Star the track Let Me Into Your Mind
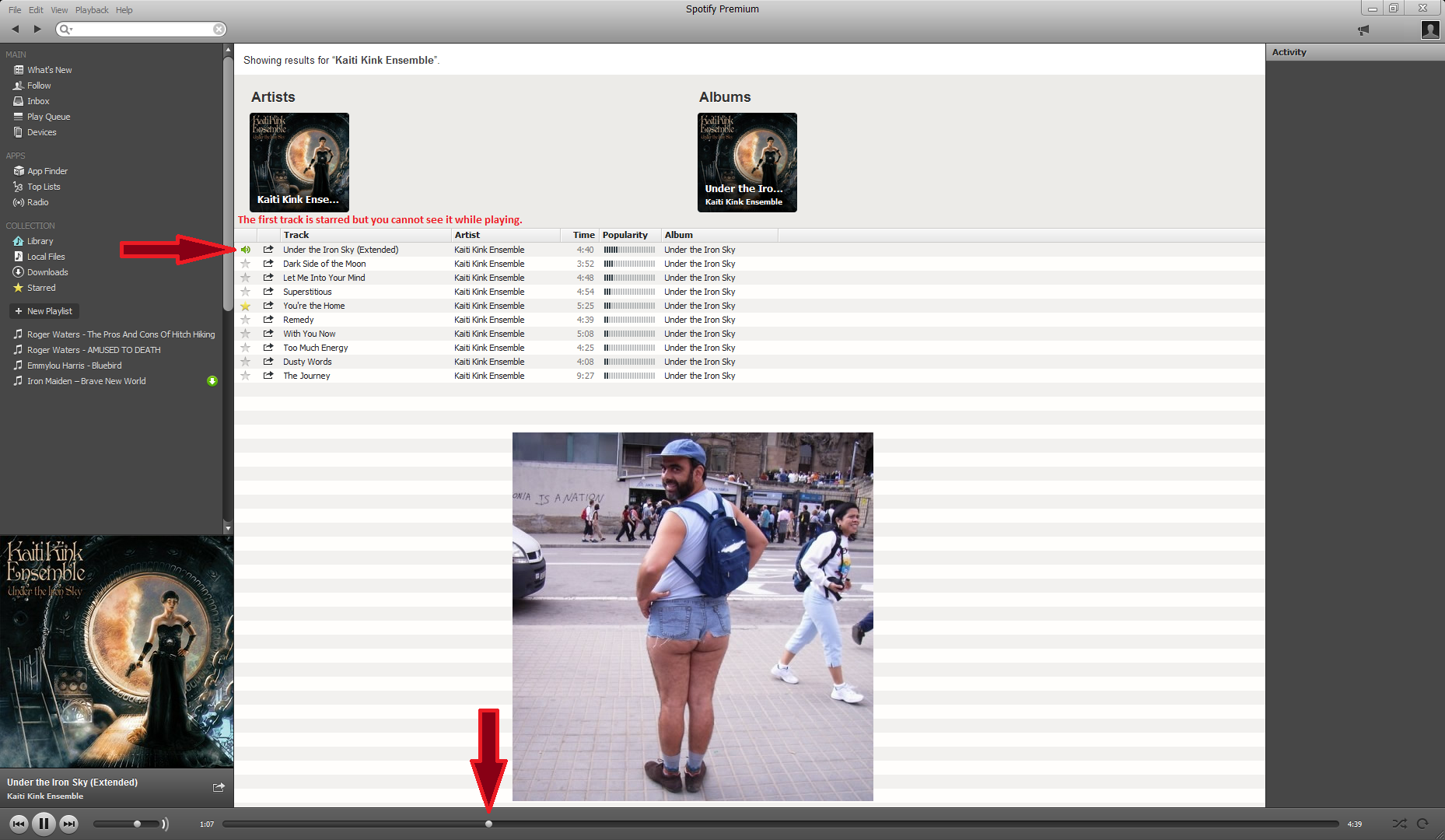 pyautogui.click(x=246, y=278)
